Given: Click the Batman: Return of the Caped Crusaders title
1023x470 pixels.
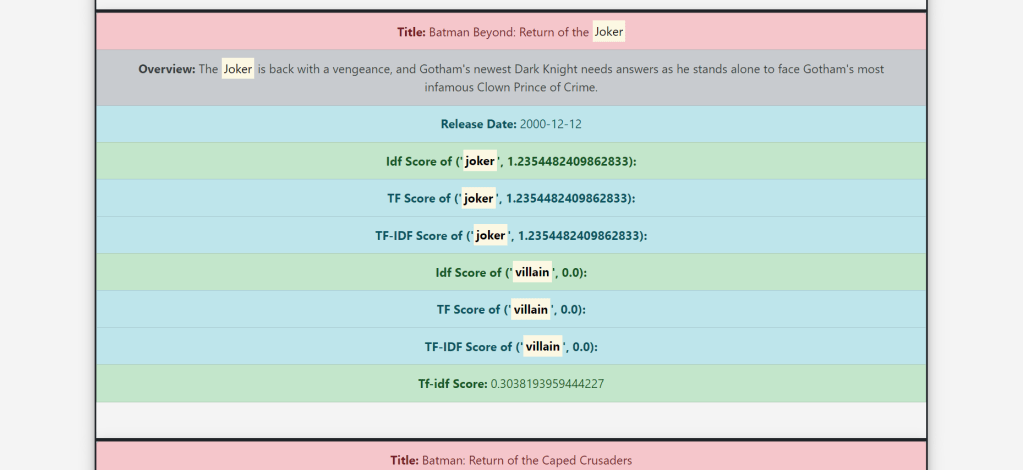Looking at the screenshot, I should 526,460.
